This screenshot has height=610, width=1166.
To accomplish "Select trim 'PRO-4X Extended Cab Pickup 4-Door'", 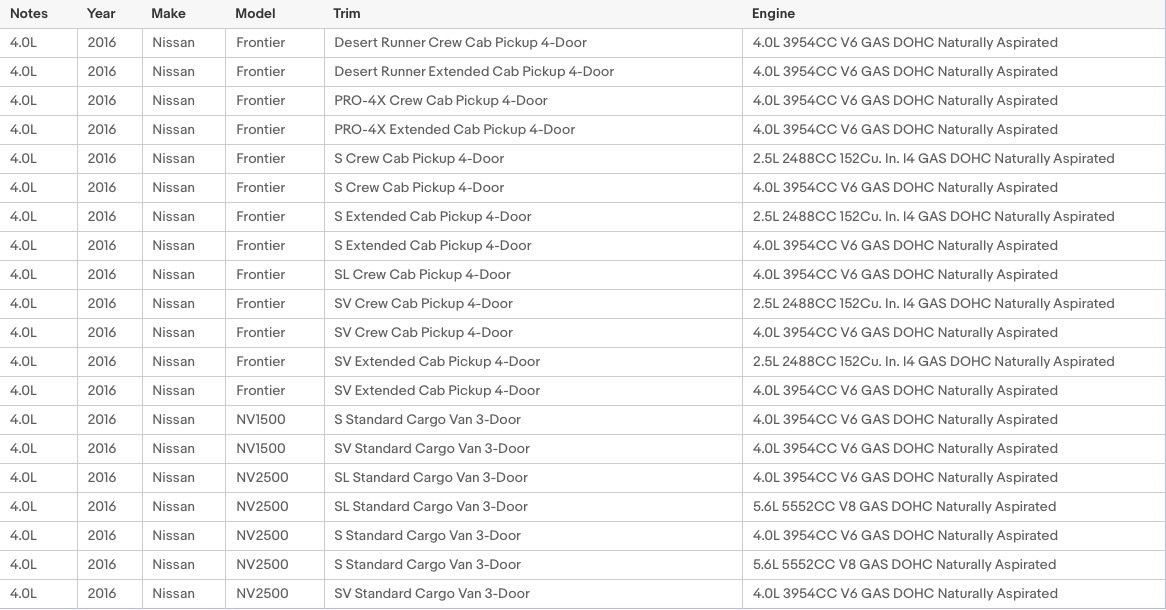I will pyautogui.click(x=454, y=129).
